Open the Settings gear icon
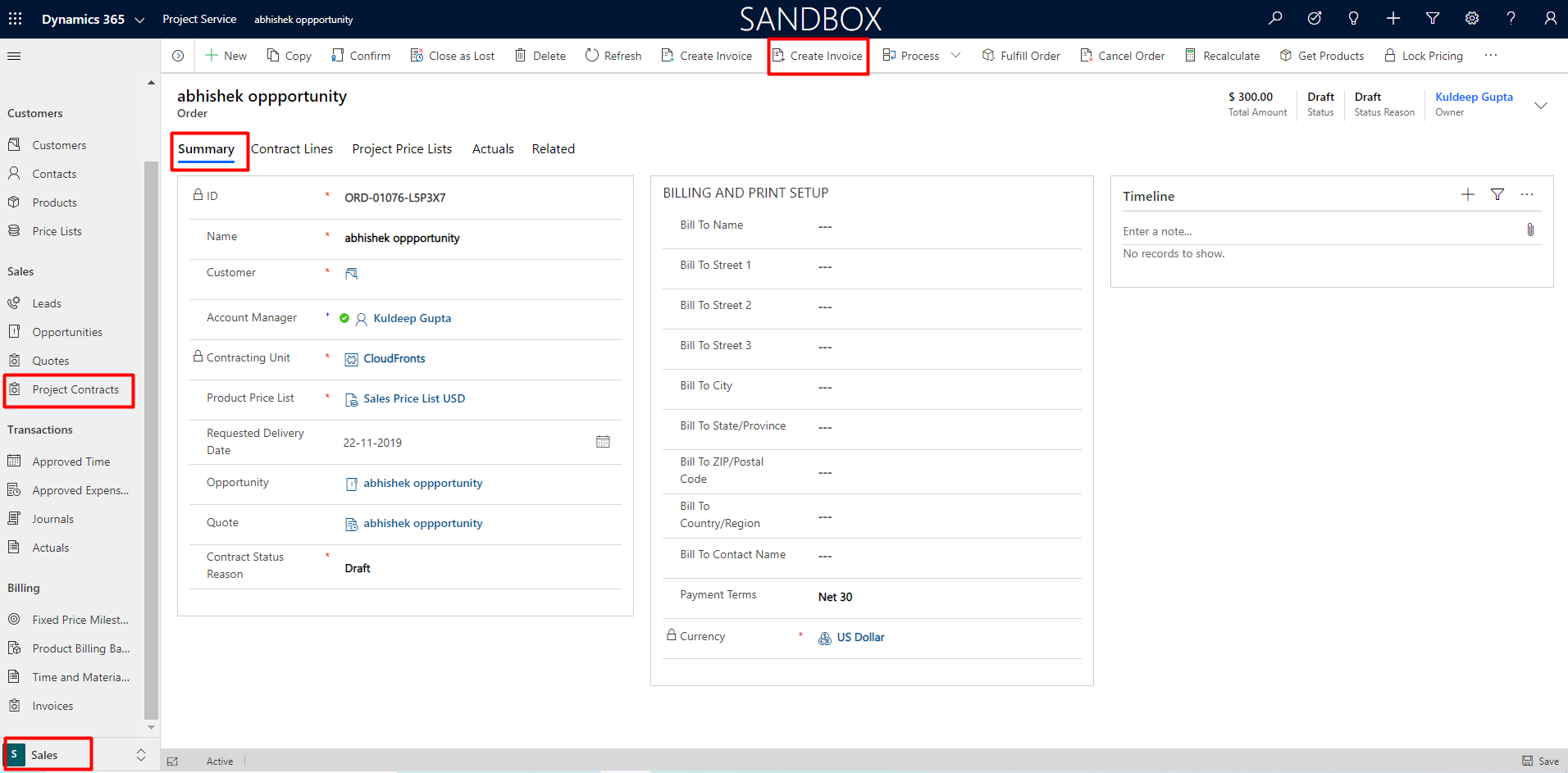1568x773 pixels. (x=1472, y=18)
